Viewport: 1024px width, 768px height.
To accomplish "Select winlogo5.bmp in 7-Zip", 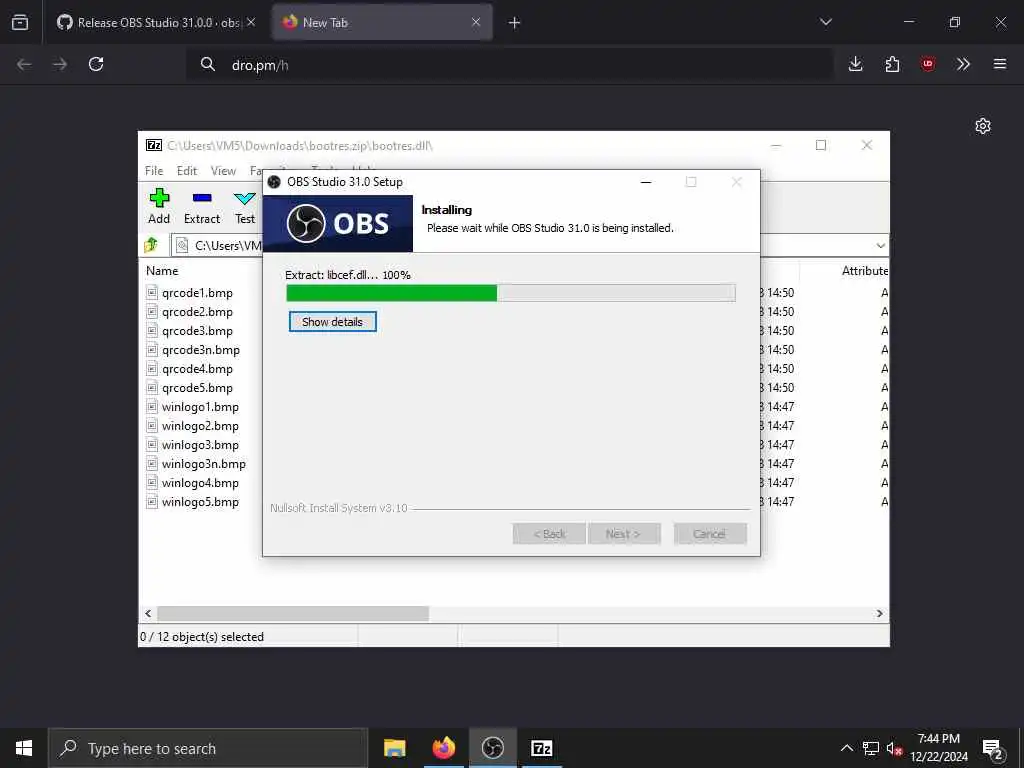I will click(x=200, y=502).
